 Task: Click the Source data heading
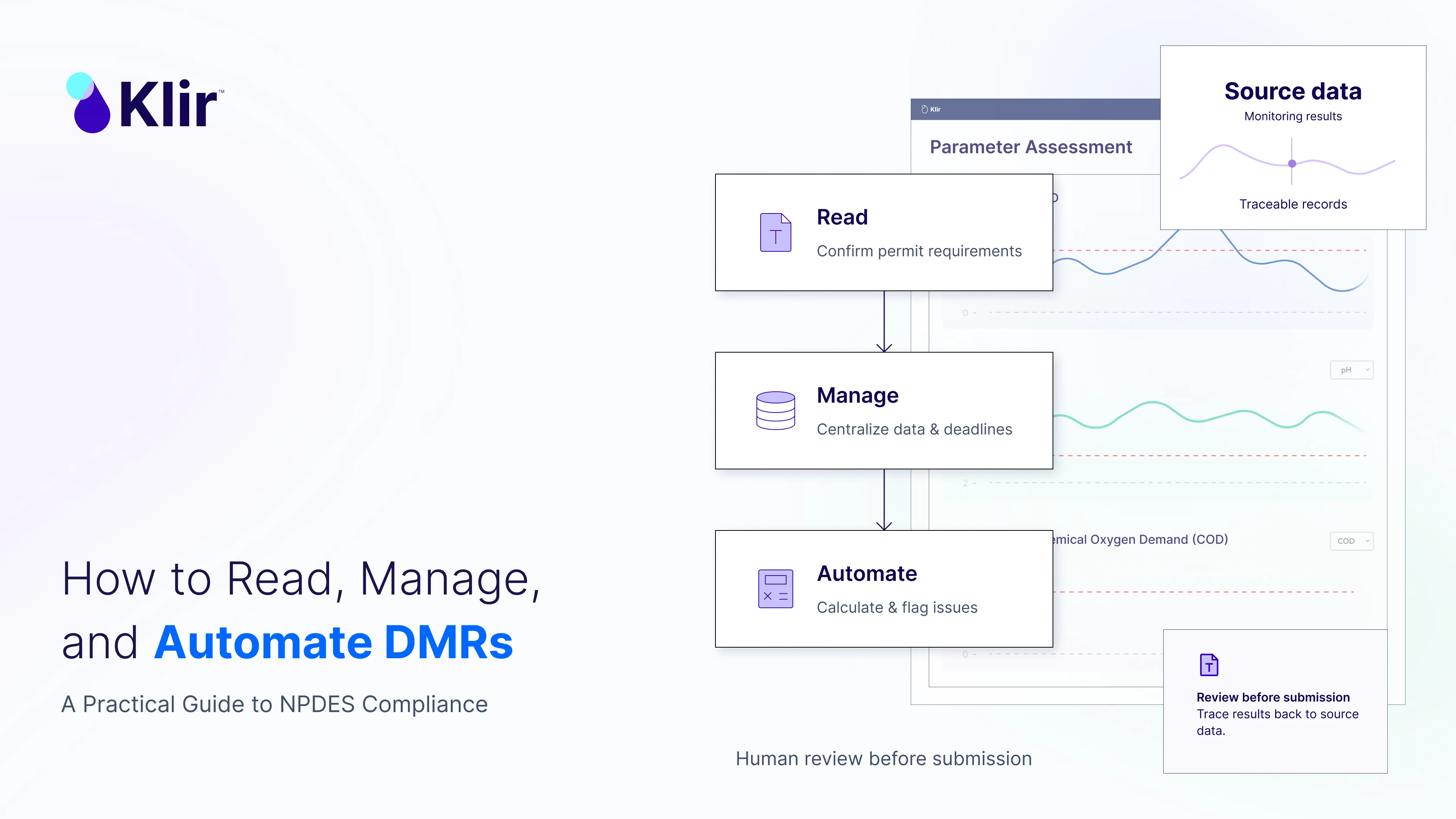1293,91
